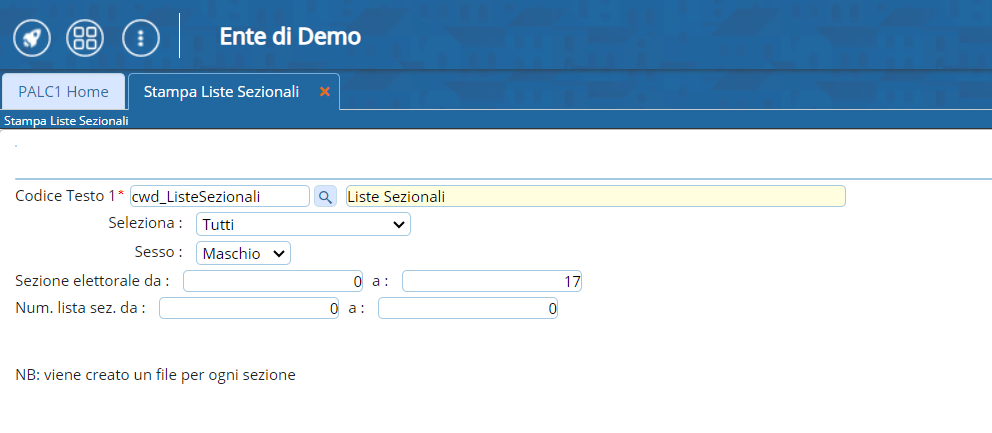Focus the Codice Testo 1 input field
The height and width of the screenshot is (433, 992).
coord(220,196)
